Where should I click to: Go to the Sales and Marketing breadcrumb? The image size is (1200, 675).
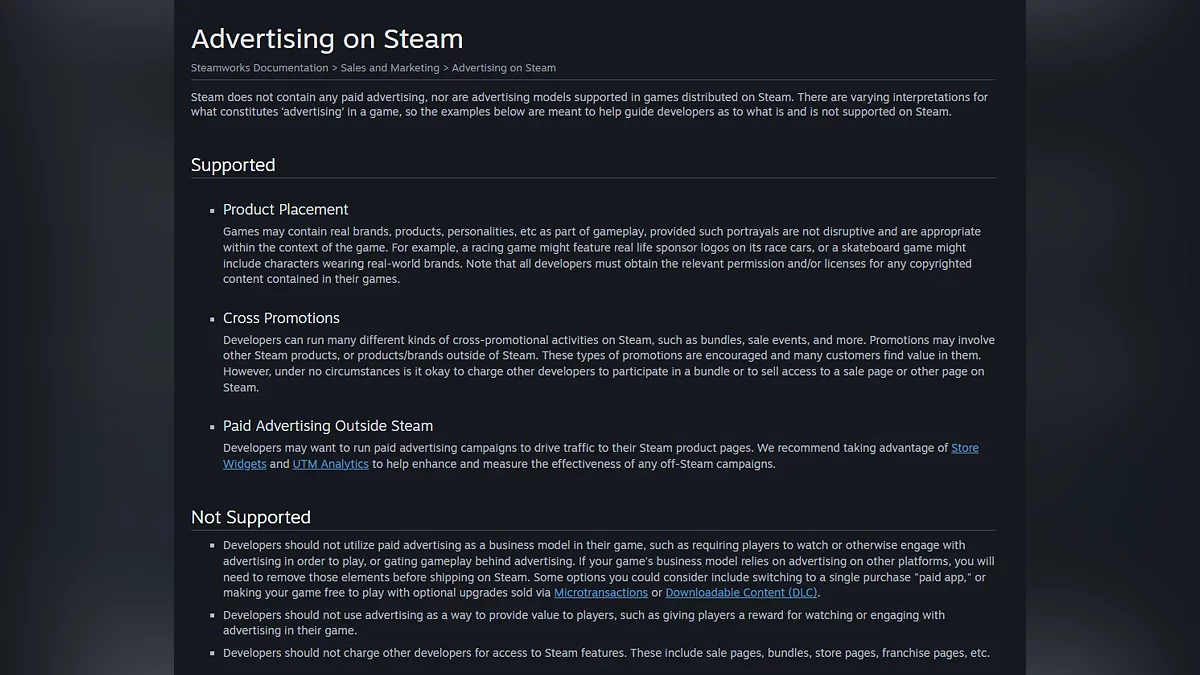[x=390, y=68]
